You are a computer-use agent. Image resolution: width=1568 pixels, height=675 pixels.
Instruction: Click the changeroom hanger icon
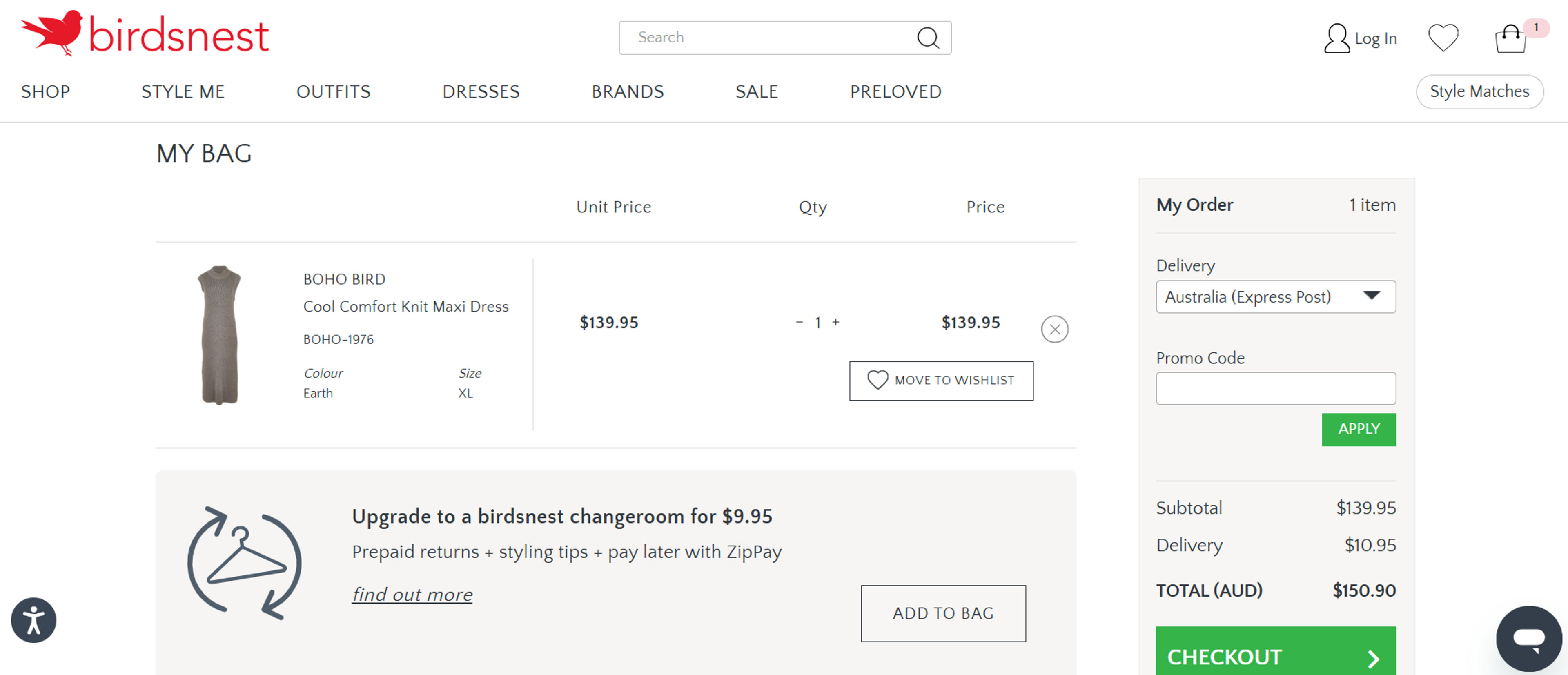pos(245,563)
